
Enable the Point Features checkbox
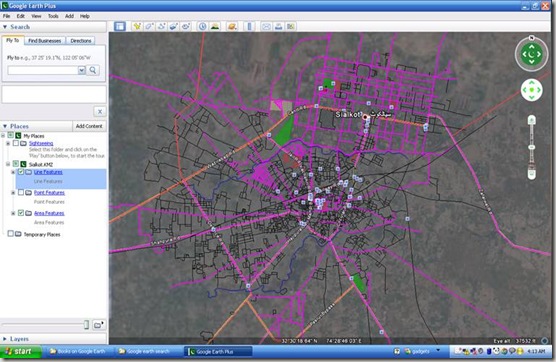click(x=21, y=193)
